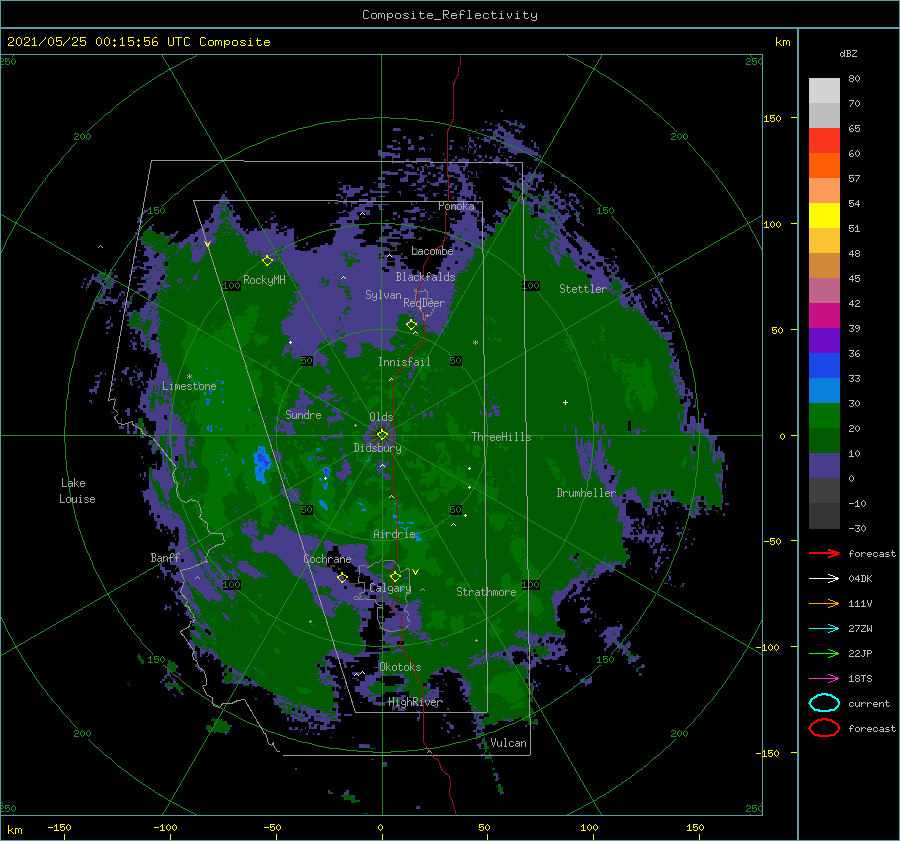Viewport: 900px width, 841px height.
Task: Select the red 65 dBZ color swatch
Action: point(824,140)
